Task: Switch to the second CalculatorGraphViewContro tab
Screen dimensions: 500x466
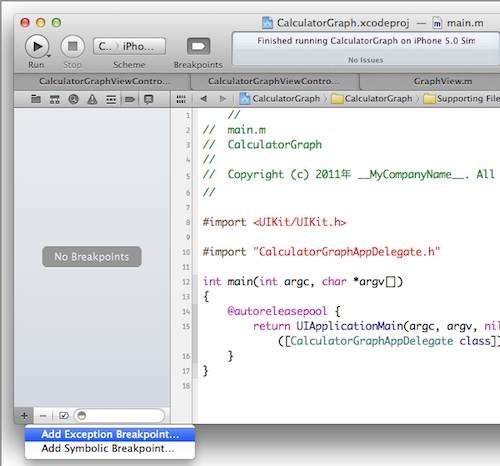Action: point(275,81)
